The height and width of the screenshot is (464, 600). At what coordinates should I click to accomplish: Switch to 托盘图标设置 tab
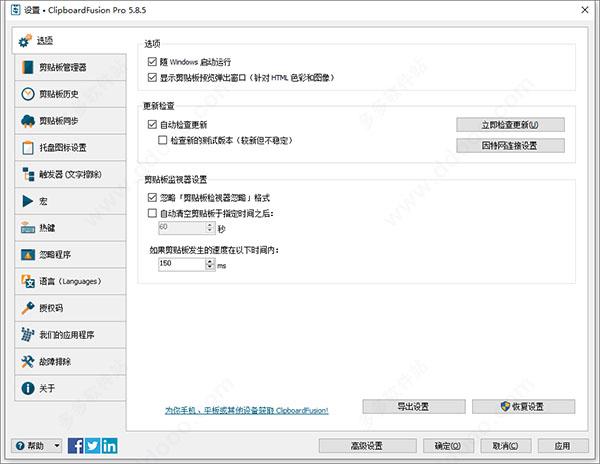[x=70, y=148]
